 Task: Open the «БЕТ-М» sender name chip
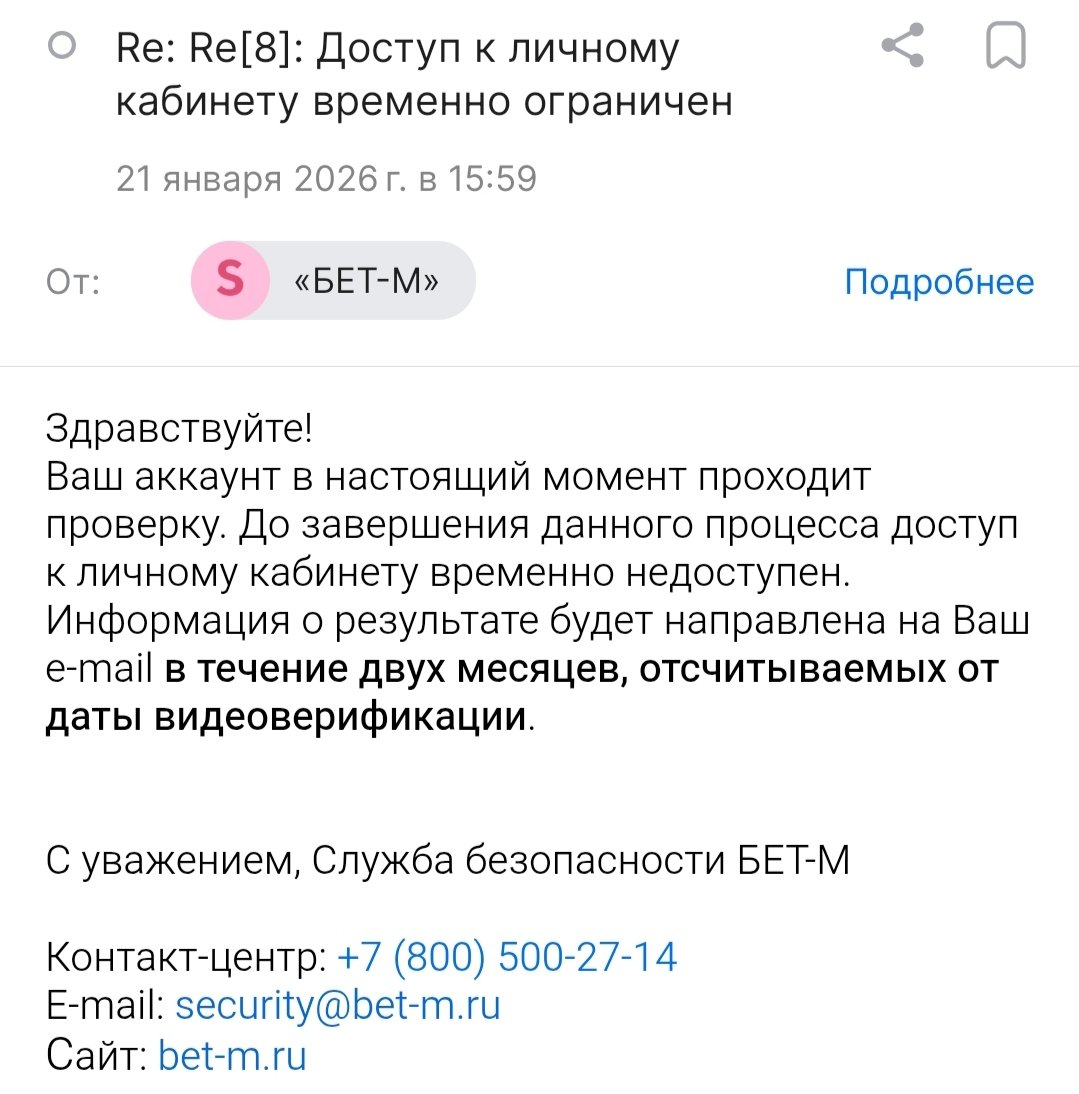click(x=367, y=281)
